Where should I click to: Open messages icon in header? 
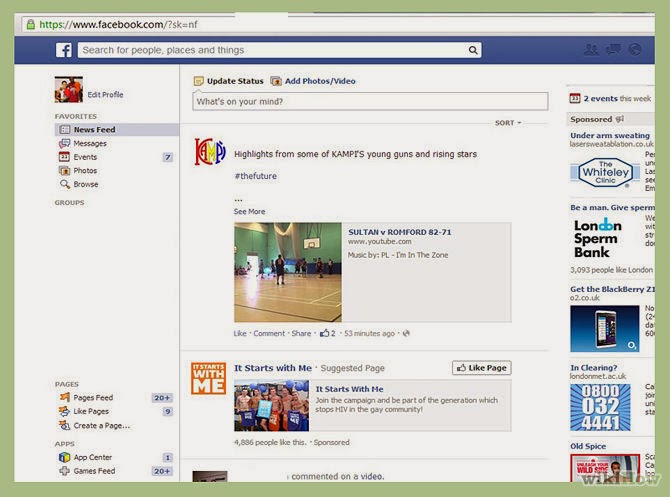coord(614,50)
